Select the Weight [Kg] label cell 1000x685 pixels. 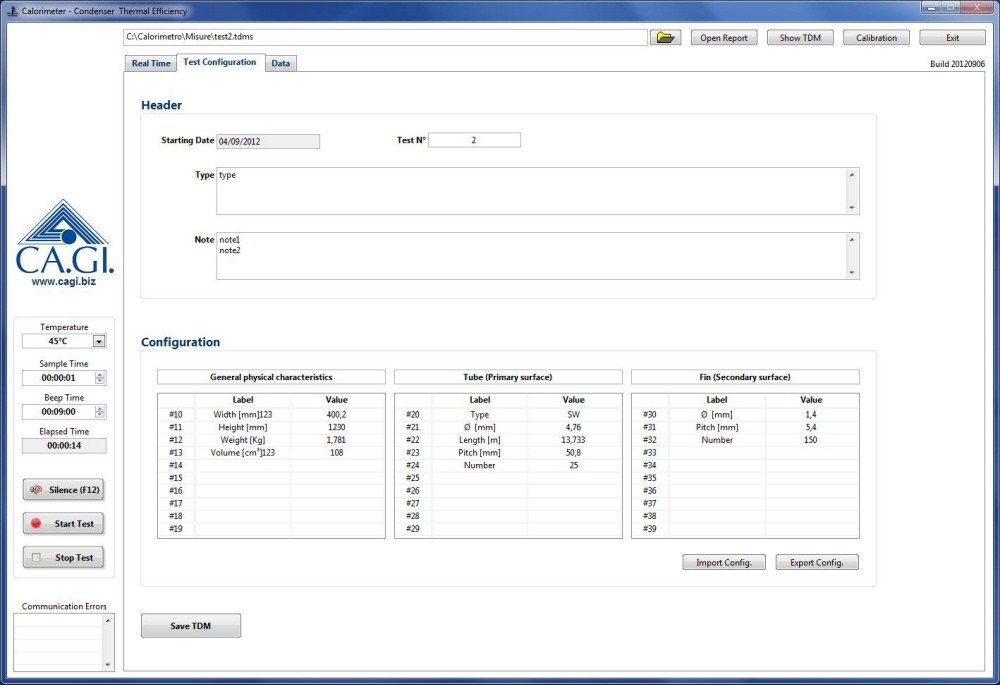click(x=242, y=440)
